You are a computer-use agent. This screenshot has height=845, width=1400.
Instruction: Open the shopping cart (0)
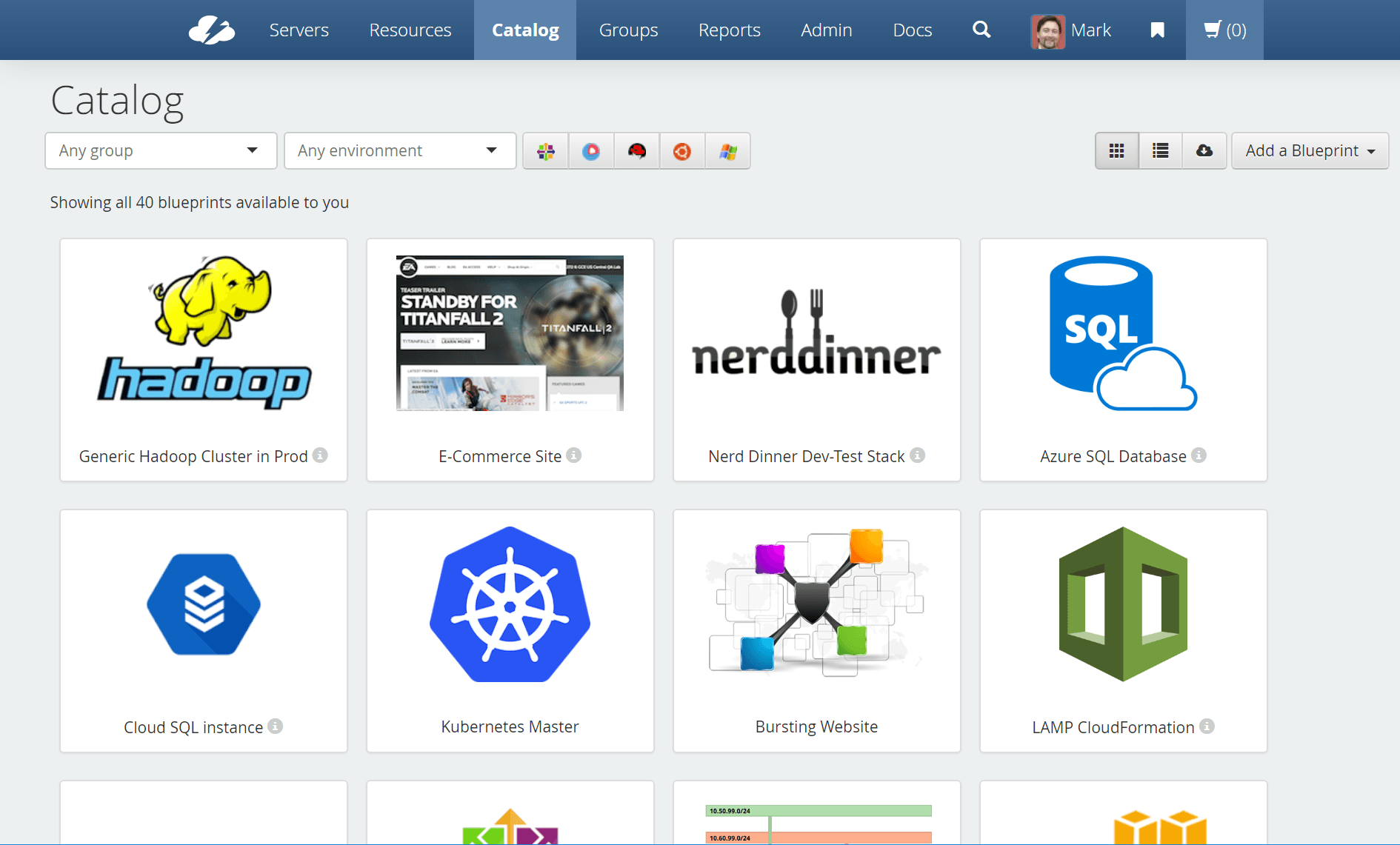[1224, 30]
